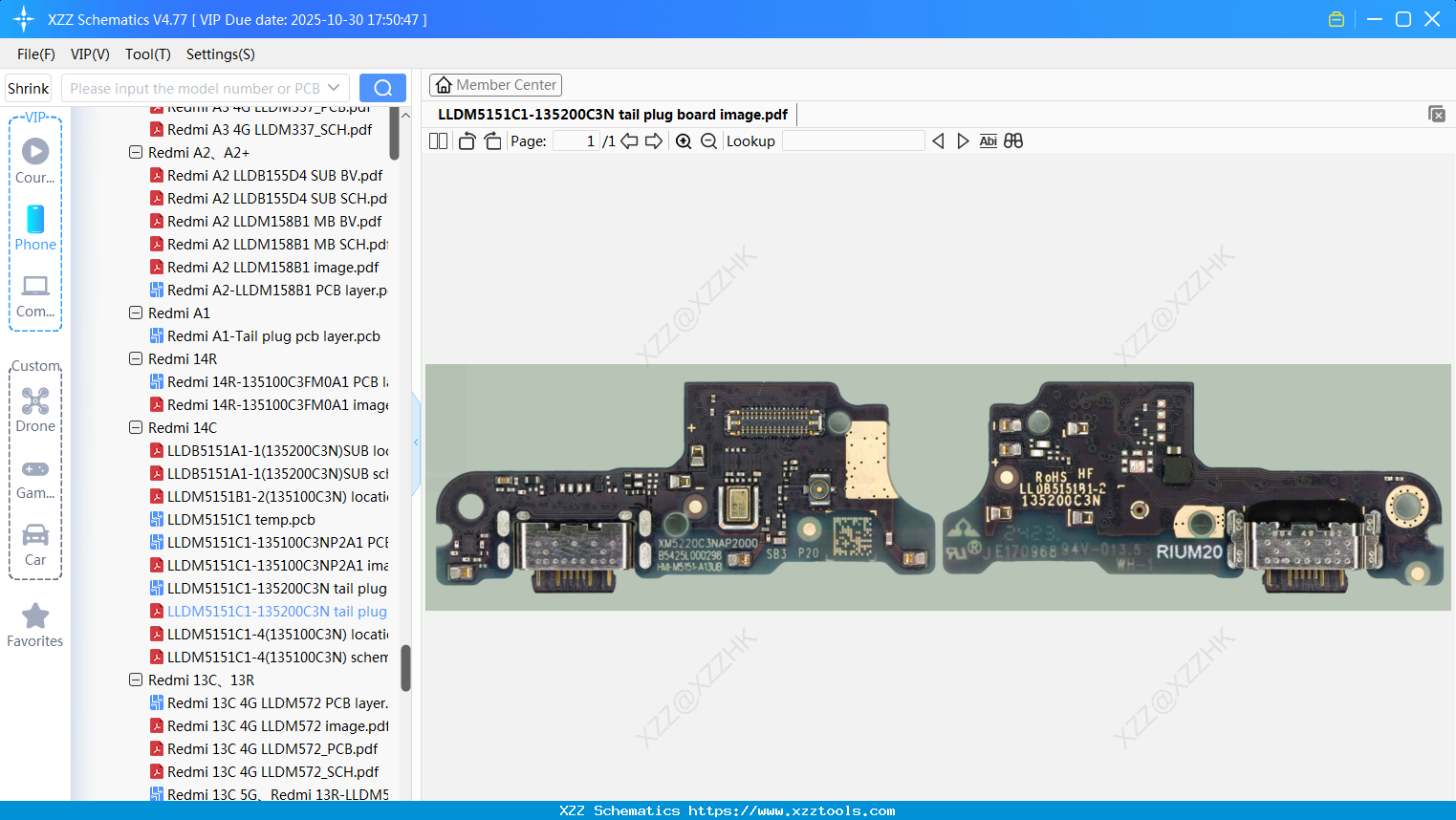Click the Member Center button
The height and width of the screenshot is (820, 1456).
pos(495,84)
